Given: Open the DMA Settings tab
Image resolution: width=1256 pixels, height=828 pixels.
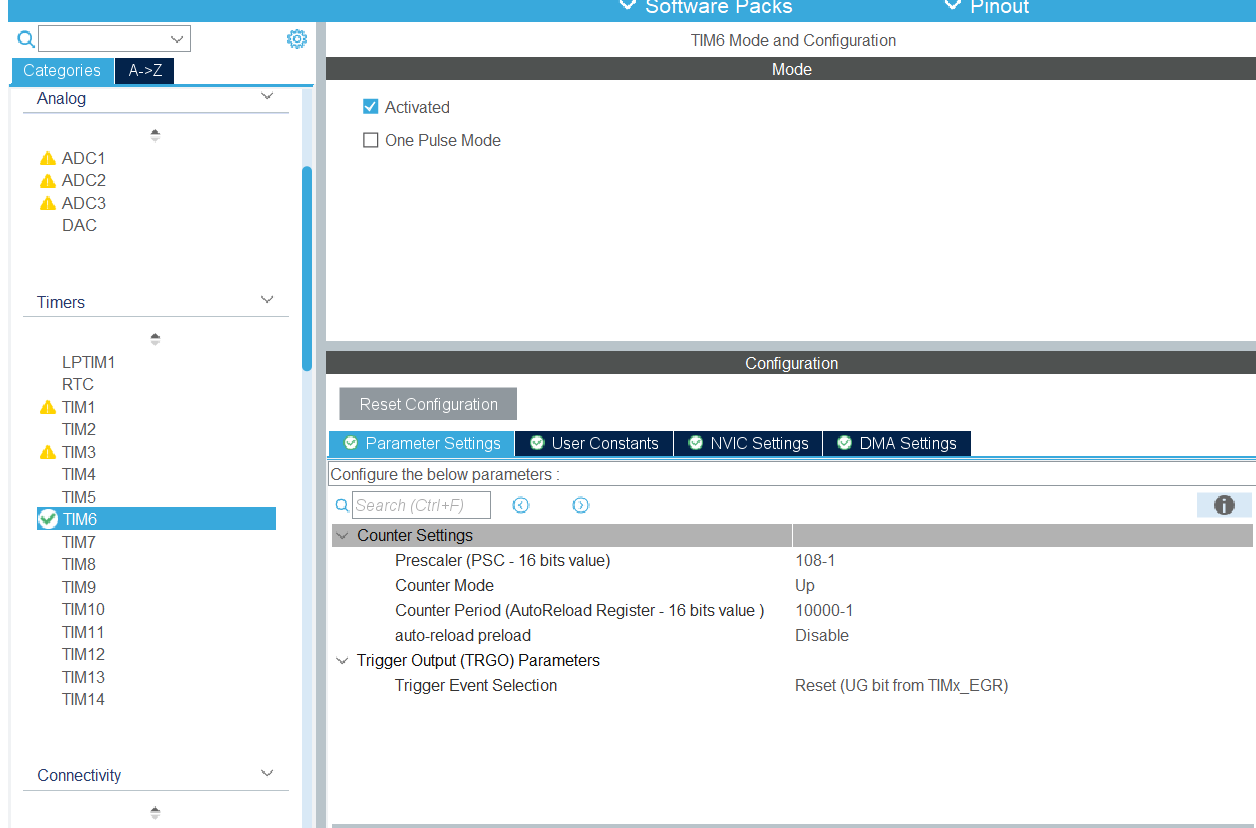Looking at the screenshot, I should click(897, 443).
